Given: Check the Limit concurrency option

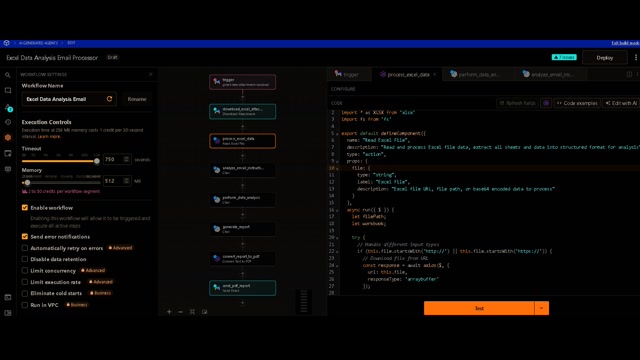Looking at the screenshot, I should [25, 271].
